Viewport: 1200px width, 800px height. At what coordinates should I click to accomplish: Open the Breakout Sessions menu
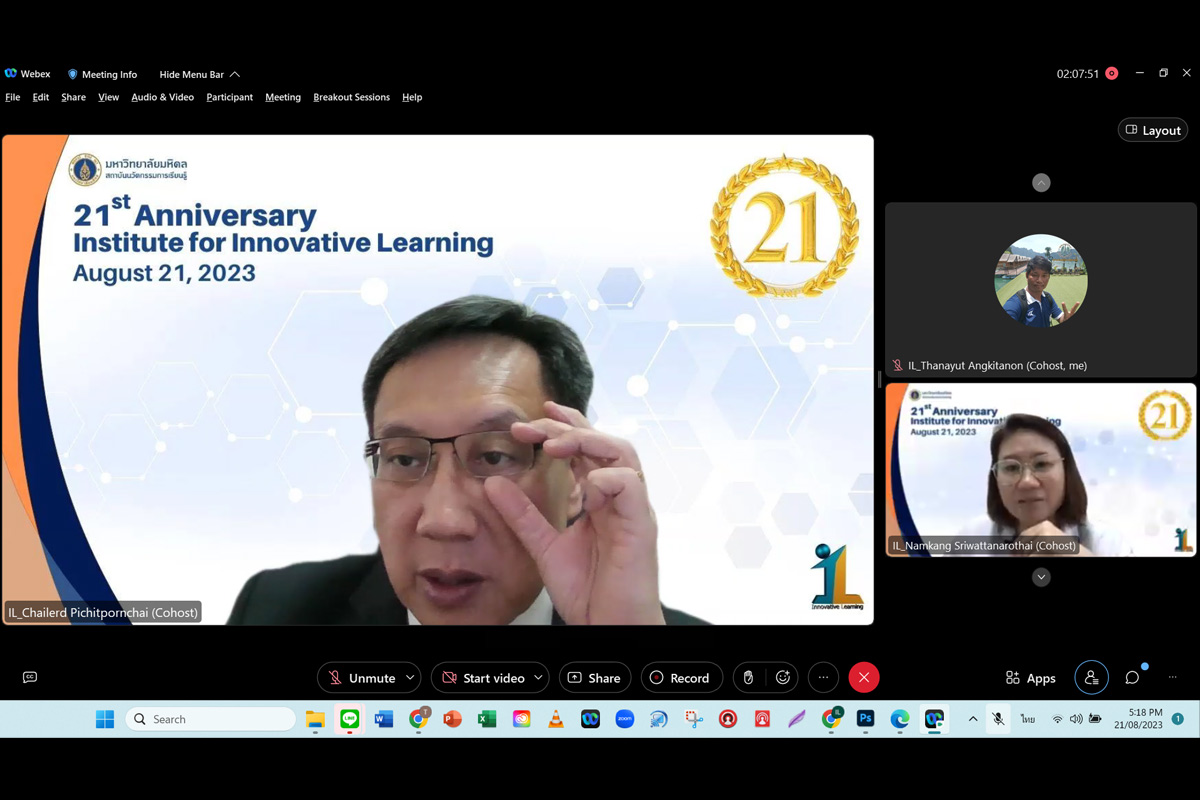pyautogui.click(x=351, y=97)
